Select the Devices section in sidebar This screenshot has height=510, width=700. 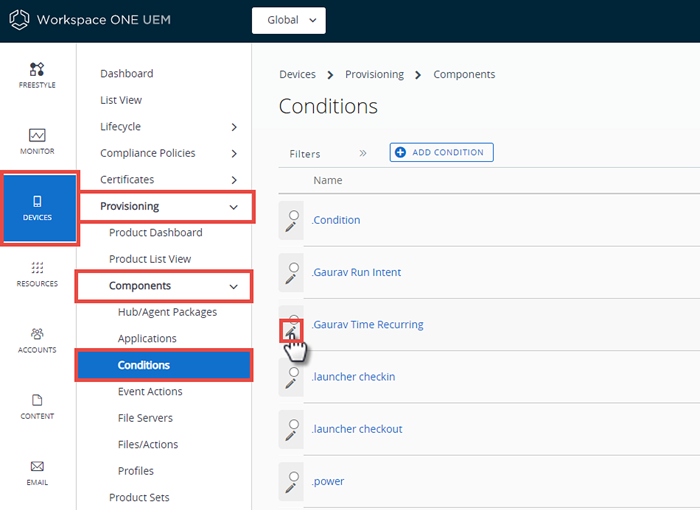(x=39, y=208)
